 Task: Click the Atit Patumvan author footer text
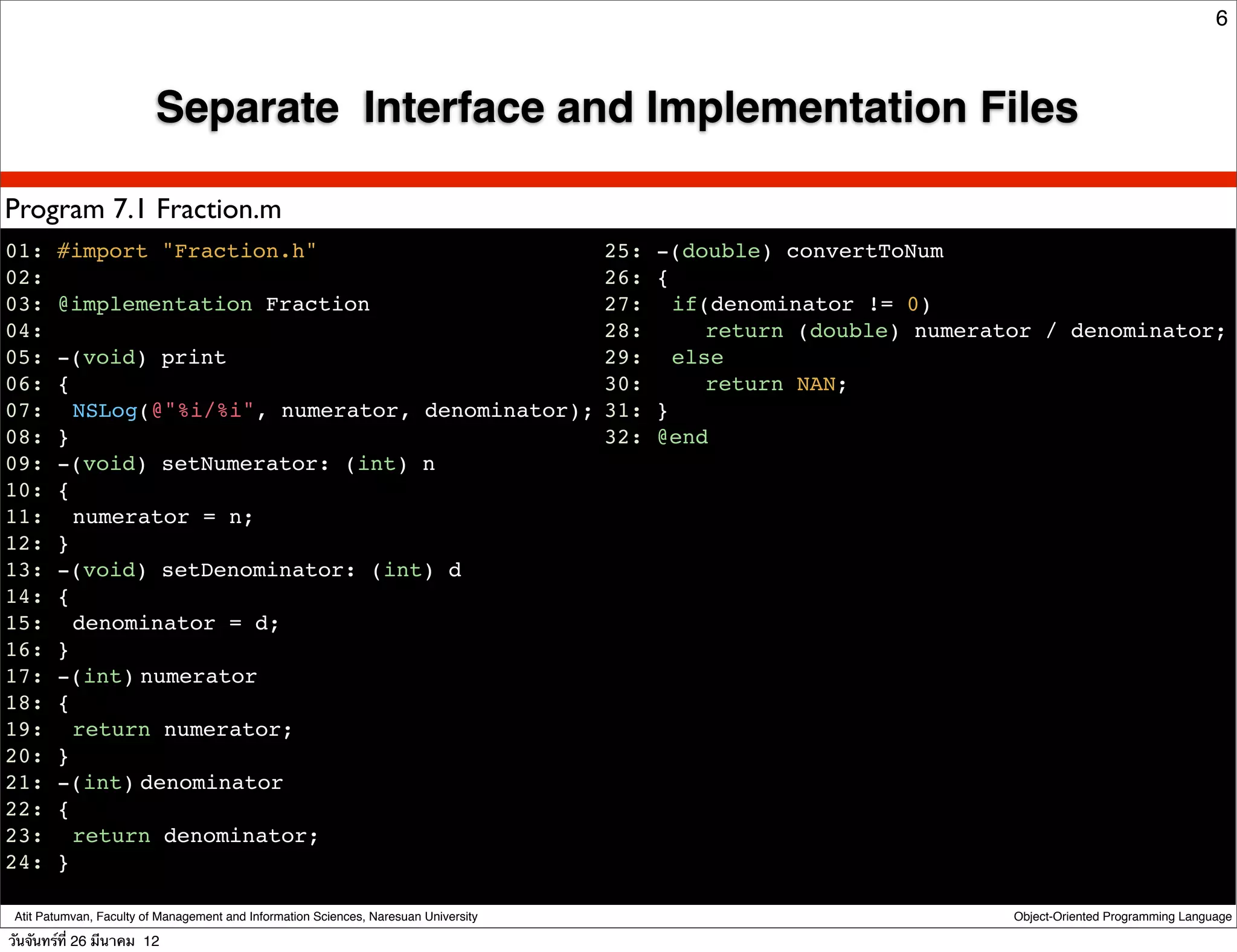coord(246,916)
